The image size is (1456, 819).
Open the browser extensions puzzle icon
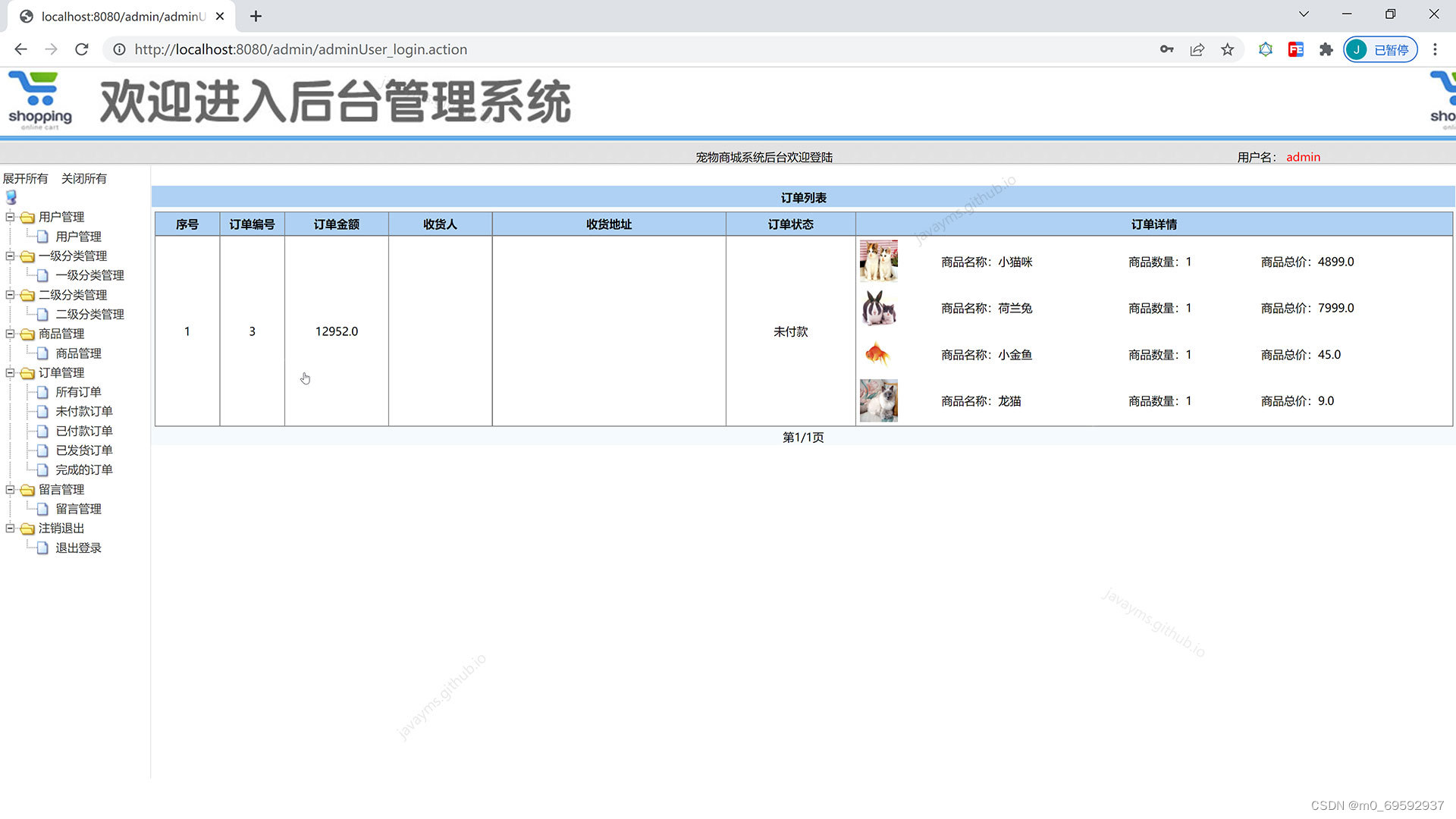pos(1326,49)
